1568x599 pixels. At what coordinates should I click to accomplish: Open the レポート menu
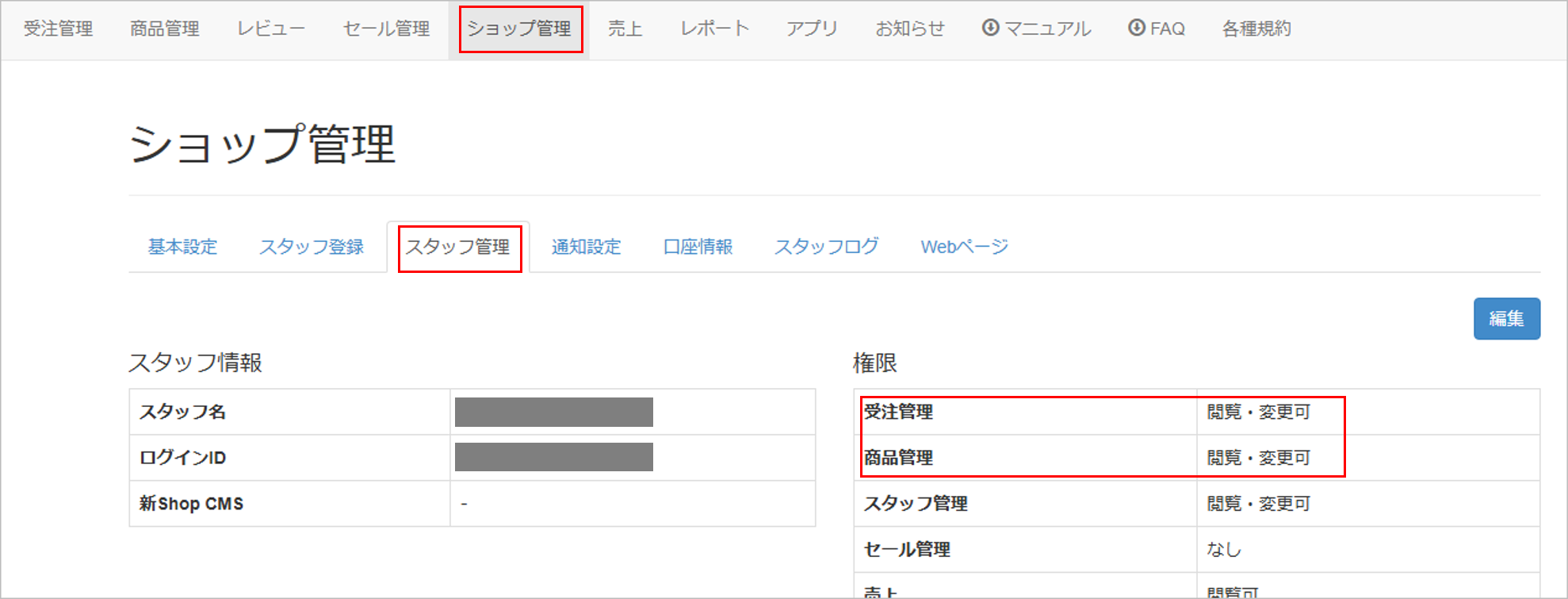coord(715,29)
